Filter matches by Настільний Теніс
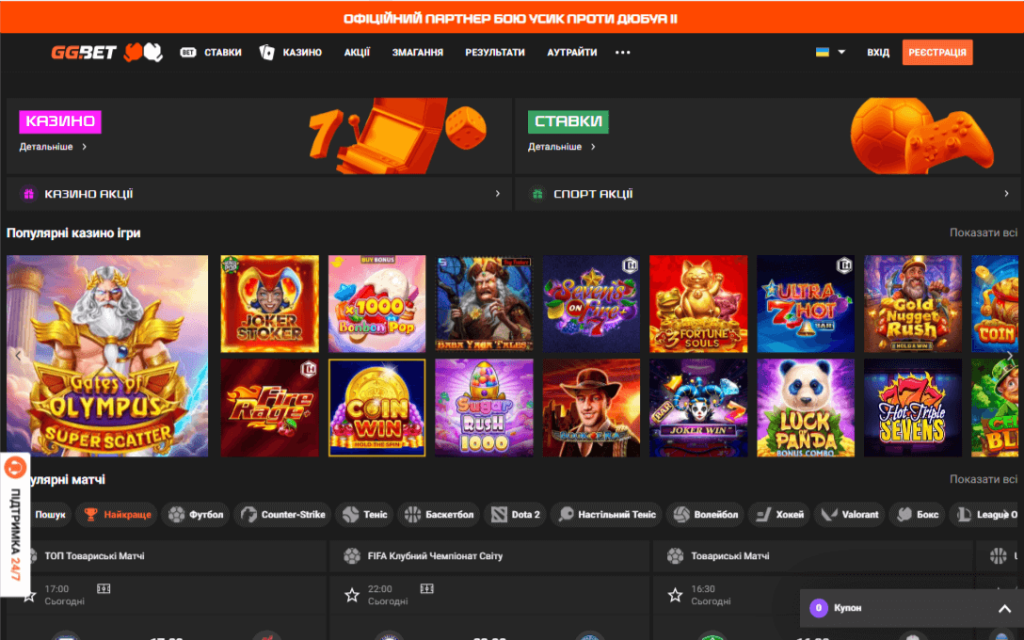The height and width of the screenshot is (640, 1024). (x=607, y=515)
